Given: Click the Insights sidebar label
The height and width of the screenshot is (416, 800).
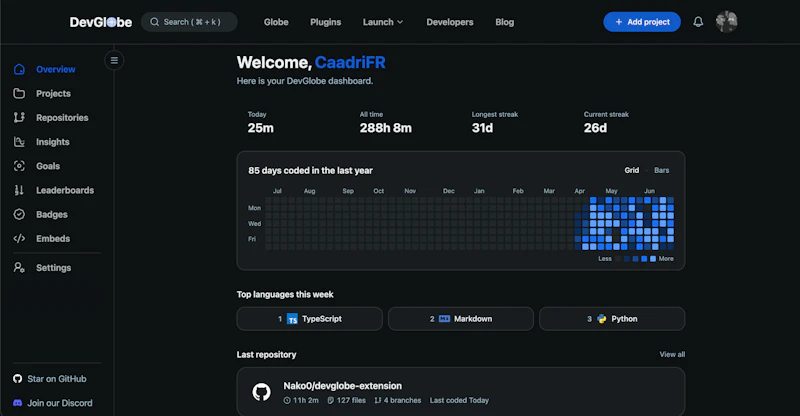Looking at the screenshot, I should pyautogui.click(x=53, y=142).
